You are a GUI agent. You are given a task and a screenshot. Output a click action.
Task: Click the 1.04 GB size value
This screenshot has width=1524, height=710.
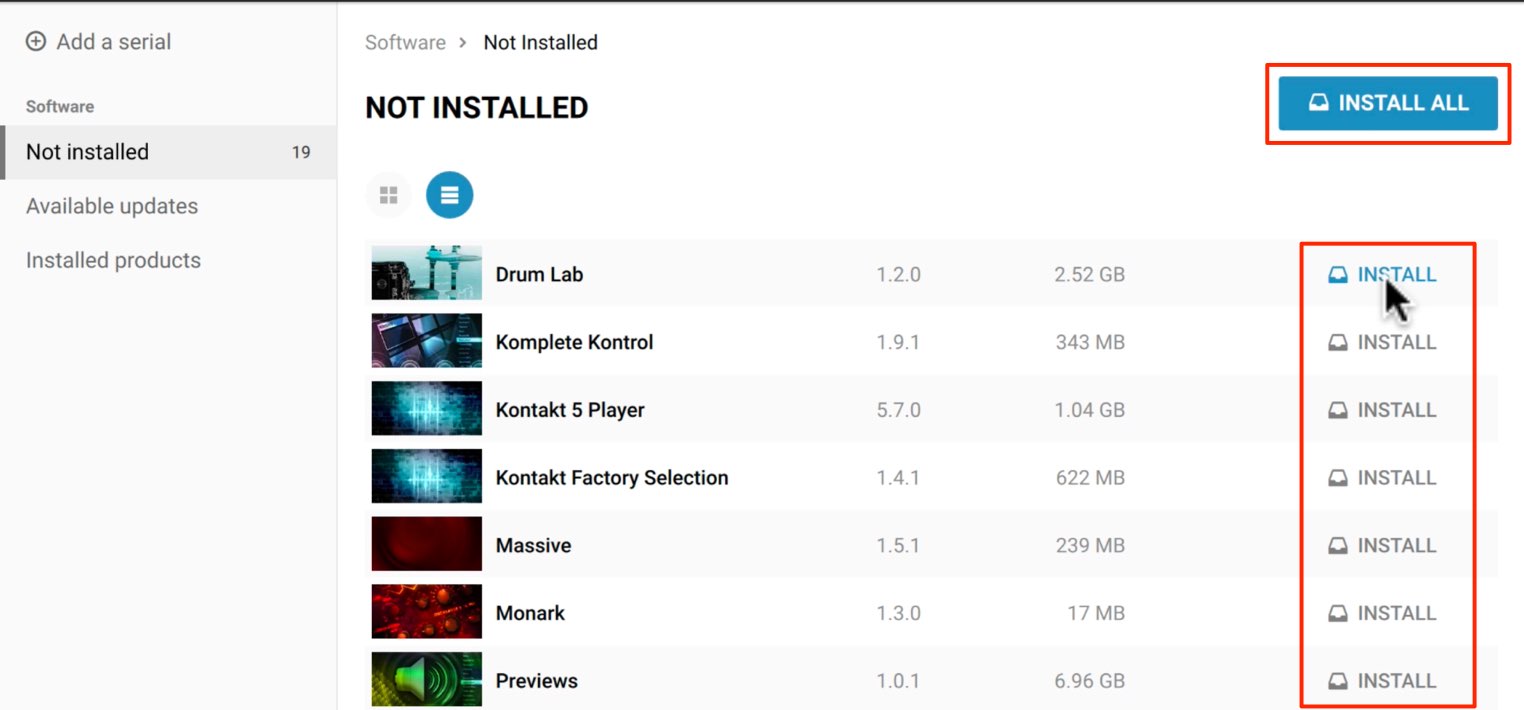pos(1089,410)
